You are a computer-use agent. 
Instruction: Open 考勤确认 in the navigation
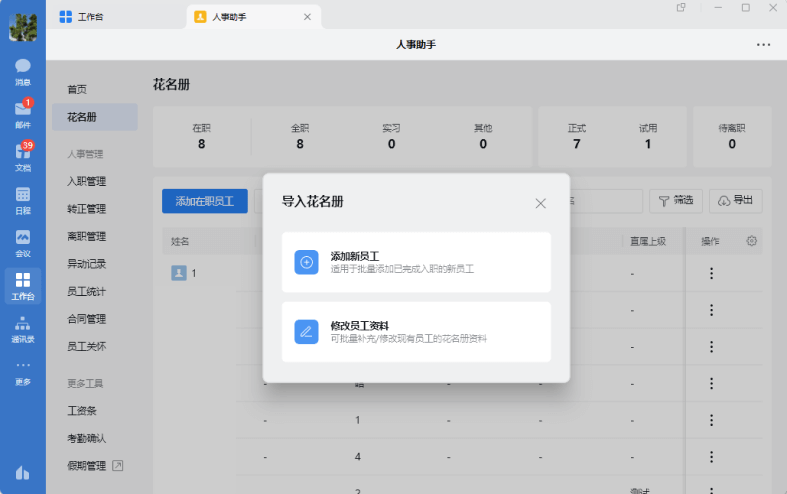pos(86,439)
